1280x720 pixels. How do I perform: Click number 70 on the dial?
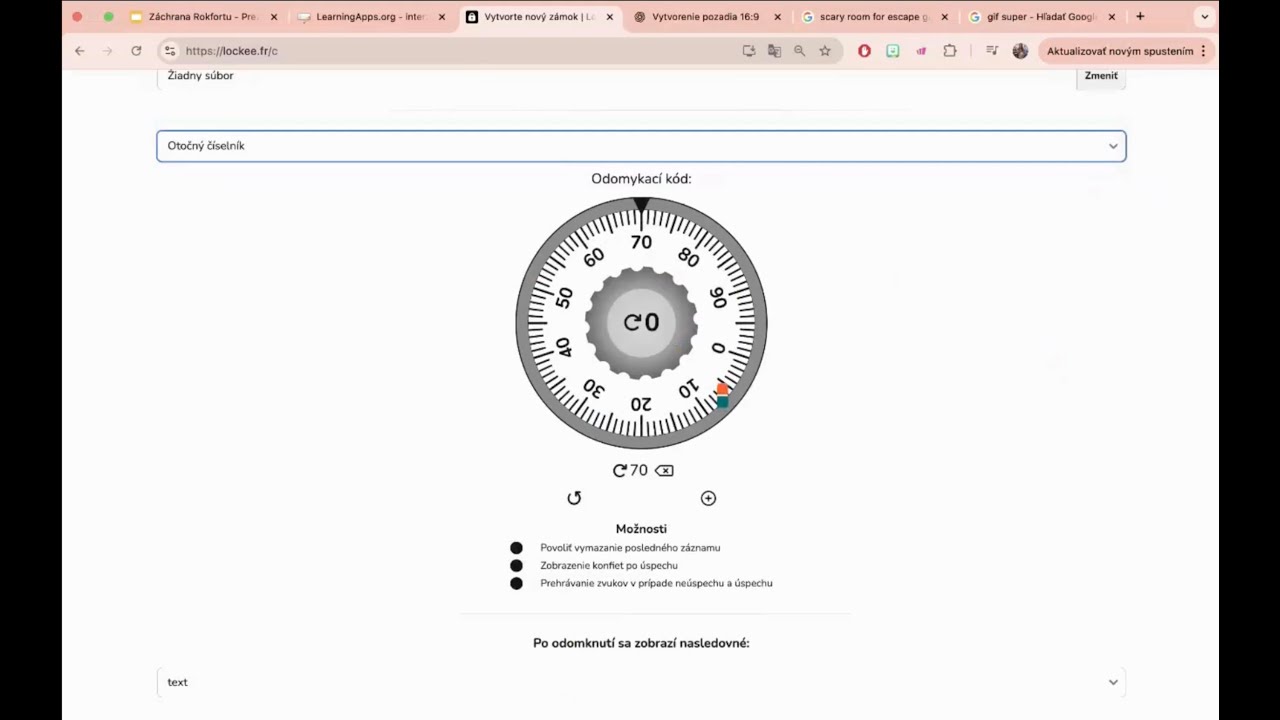[641, 242]
